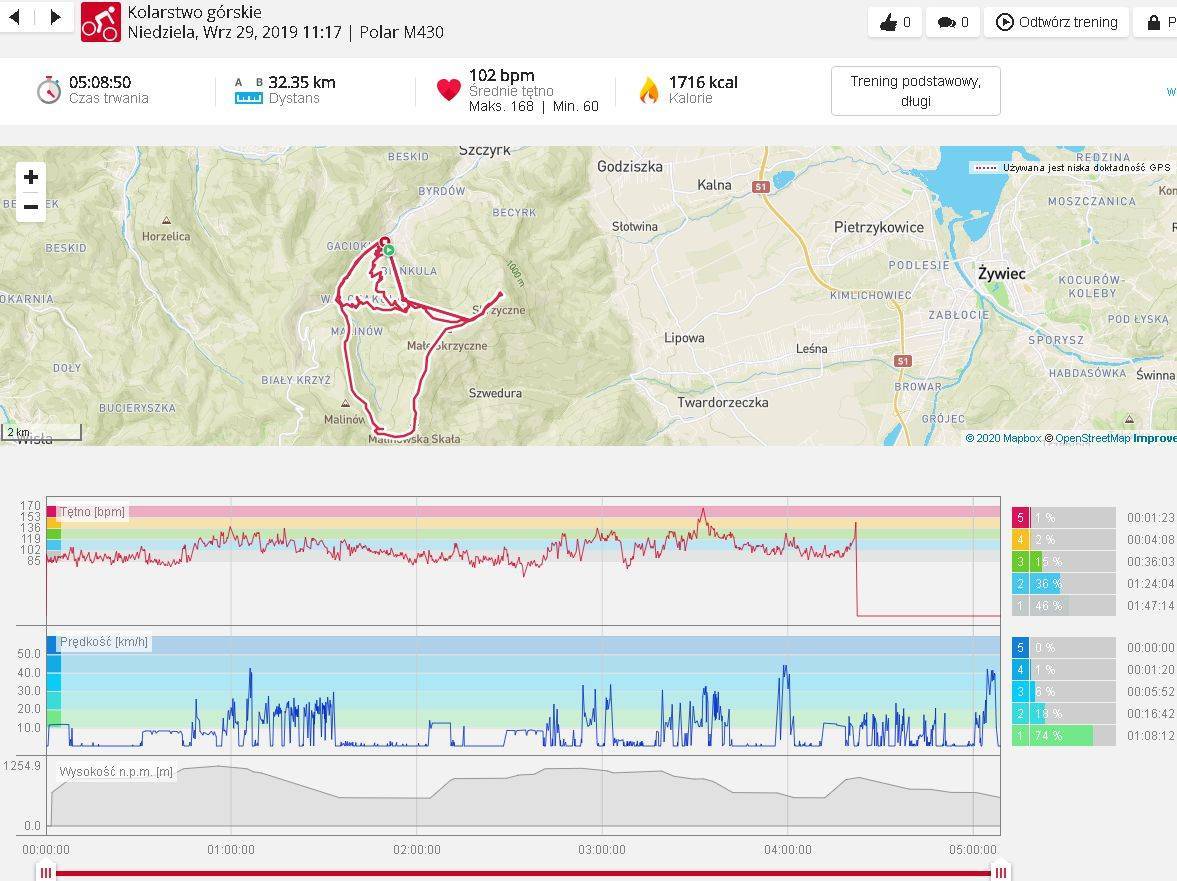Image resolution: width=1177 pixels, height=881 pixels.
Task: Click the heart icon beside average heart rate
Action: (448, 90)
